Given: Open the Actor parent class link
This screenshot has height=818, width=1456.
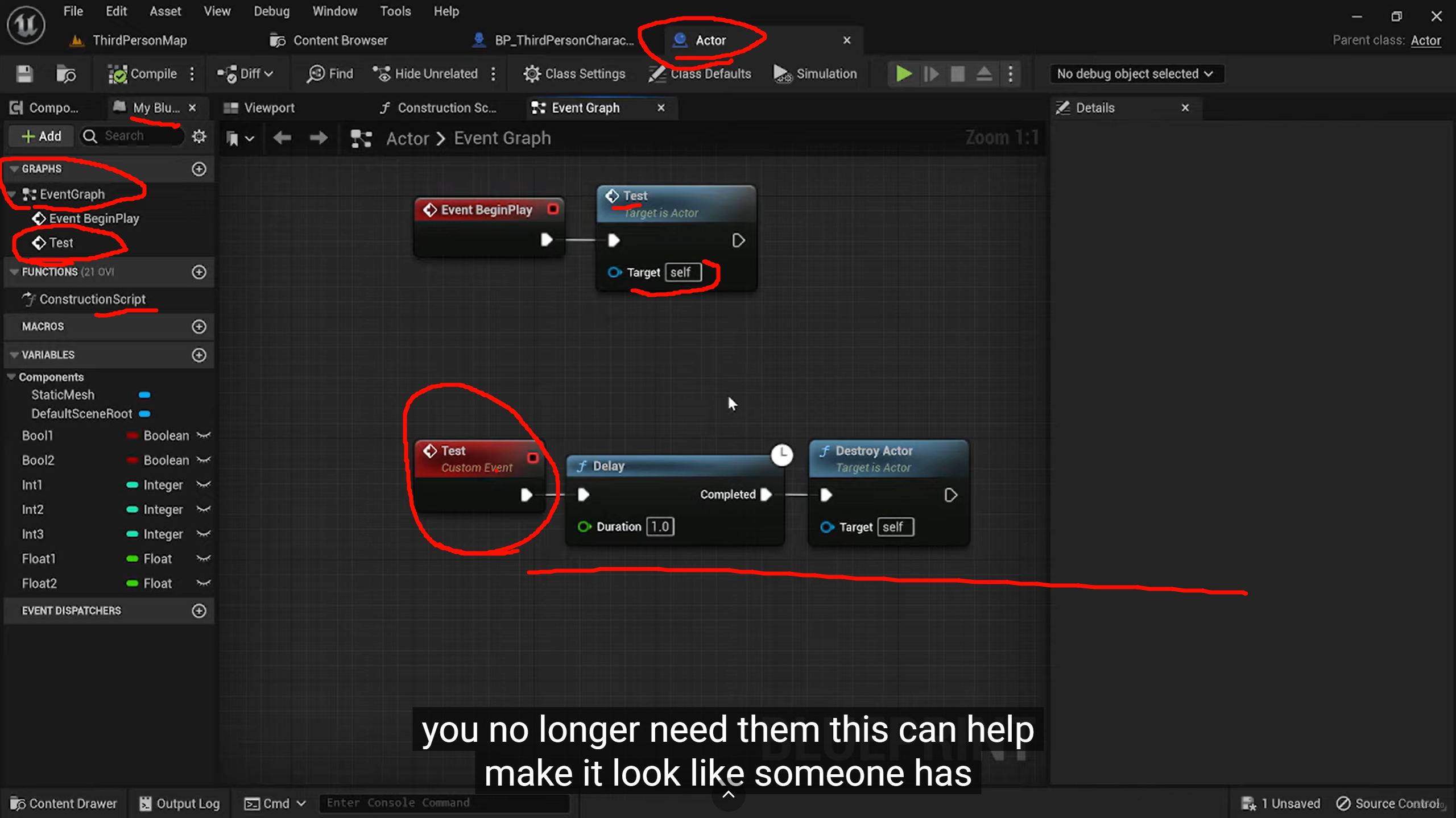Looking at the screenshot, I should point(1425,40).
